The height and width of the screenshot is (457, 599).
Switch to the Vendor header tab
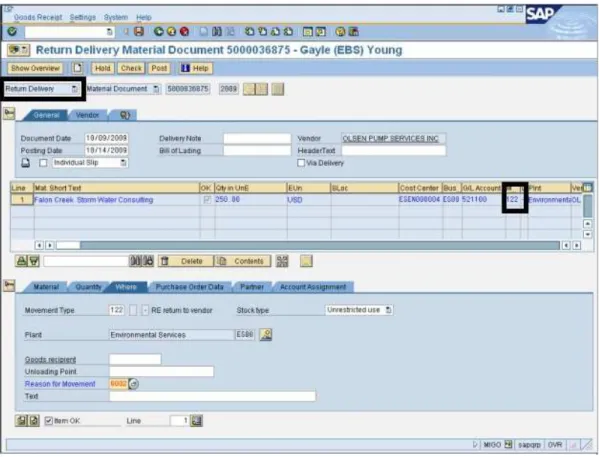point(87,115)
